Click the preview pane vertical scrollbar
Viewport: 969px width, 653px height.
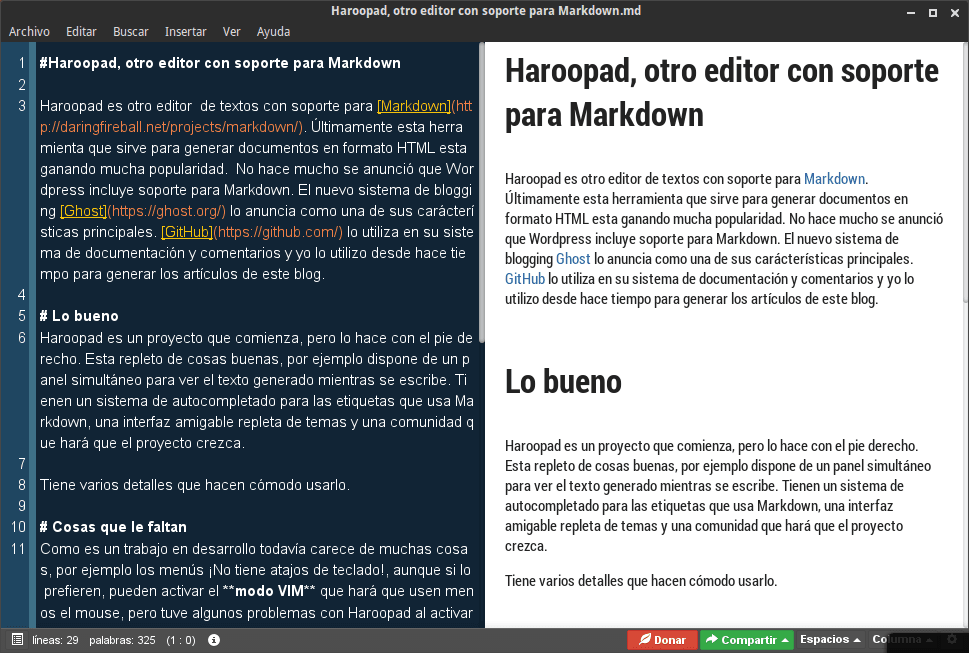966,173
